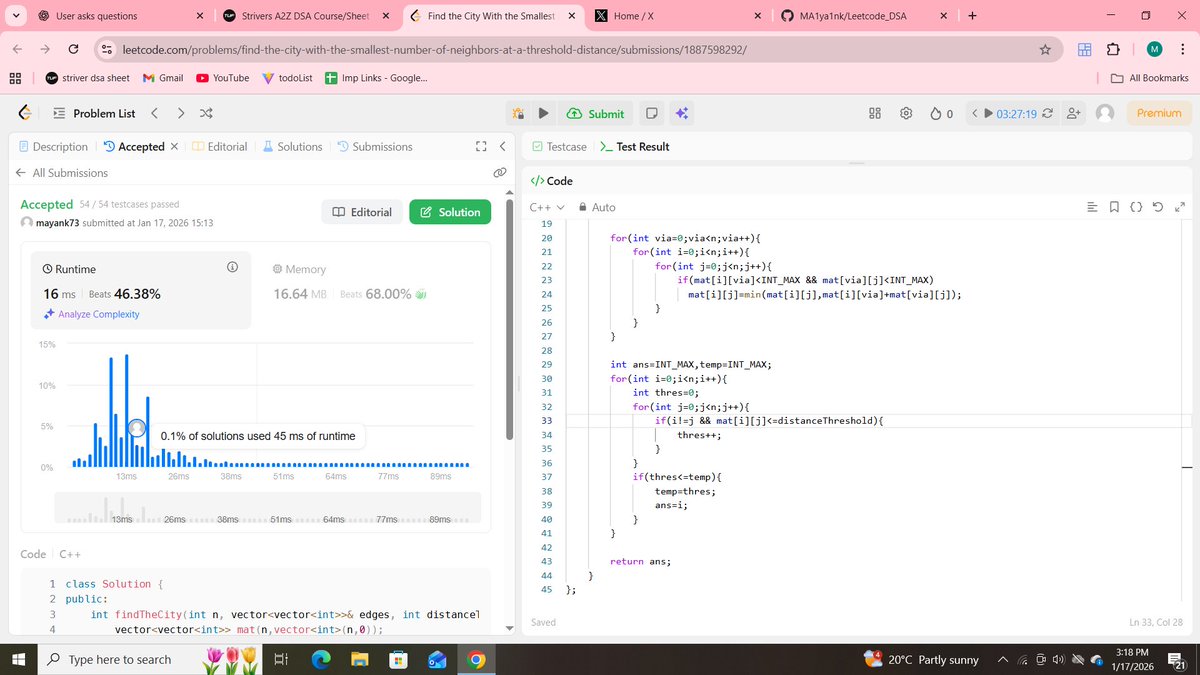The width and height of the screenshot is (1200, 675).
Task: Open the All Bookmarks folder
Action: point(1150,78)
